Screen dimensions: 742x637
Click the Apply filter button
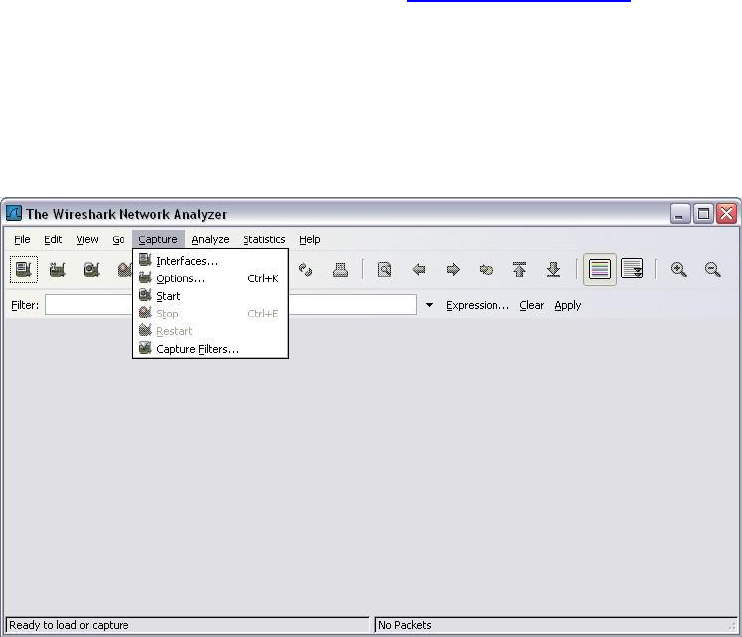click(568, 305)
